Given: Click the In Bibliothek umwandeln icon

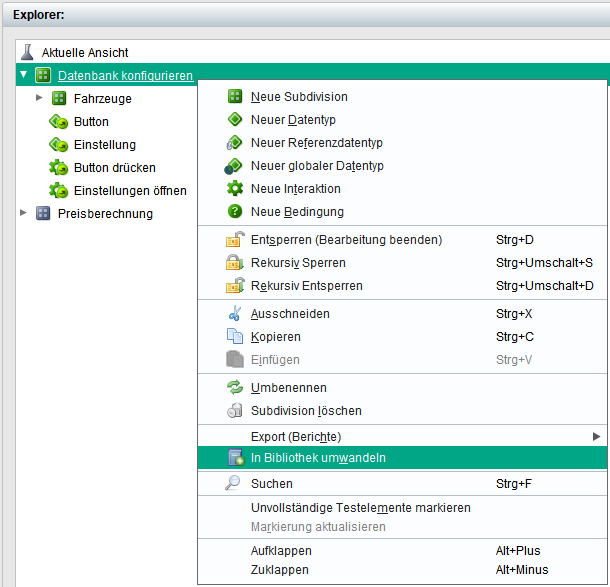Looking at the screenshot, I should pyautogui.click(x=236, y=457).
